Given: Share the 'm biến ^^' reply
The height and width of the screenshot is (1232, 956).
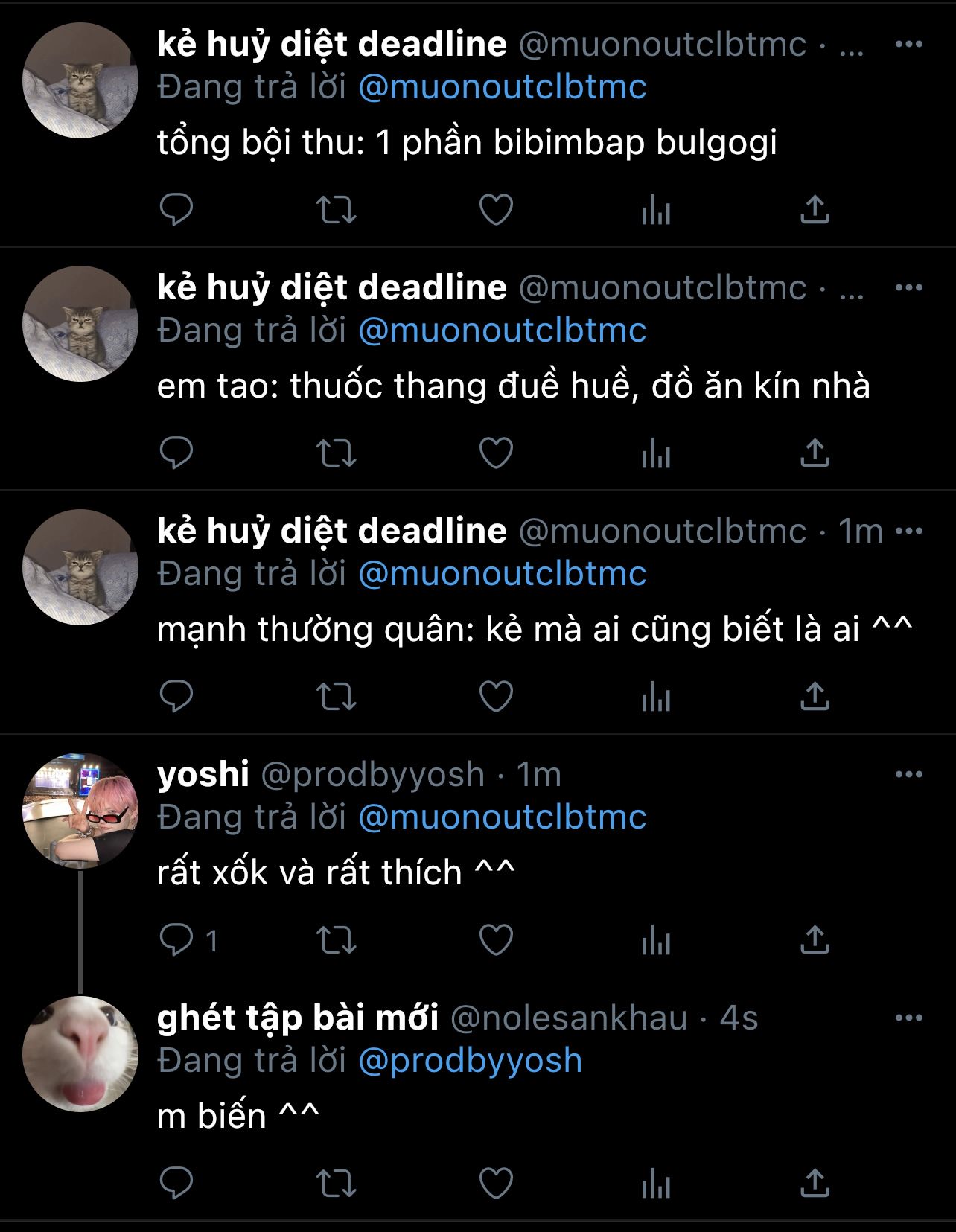Looking at the screenshot, I should coord(815,1184).
